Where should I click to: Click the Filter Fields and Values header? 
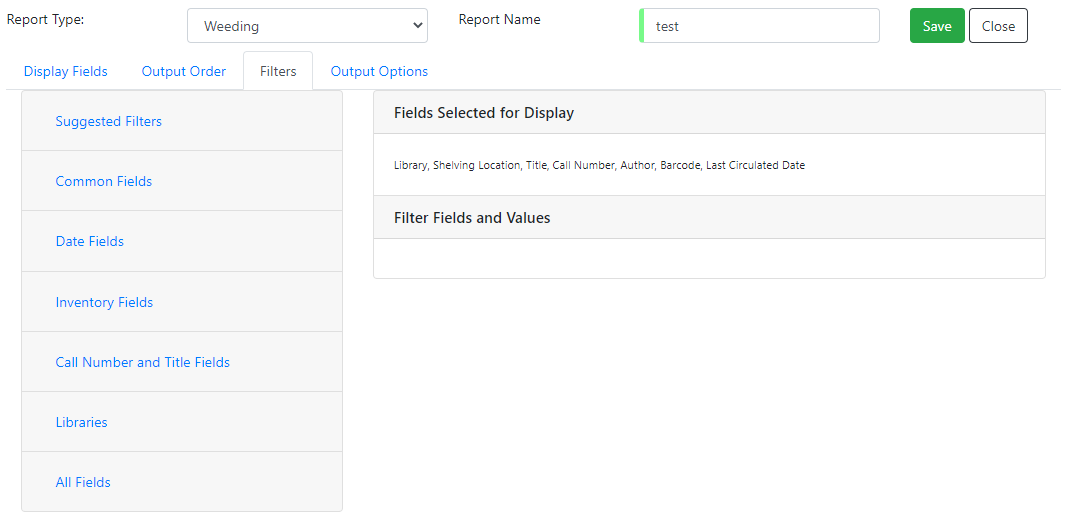pos(710,217)
